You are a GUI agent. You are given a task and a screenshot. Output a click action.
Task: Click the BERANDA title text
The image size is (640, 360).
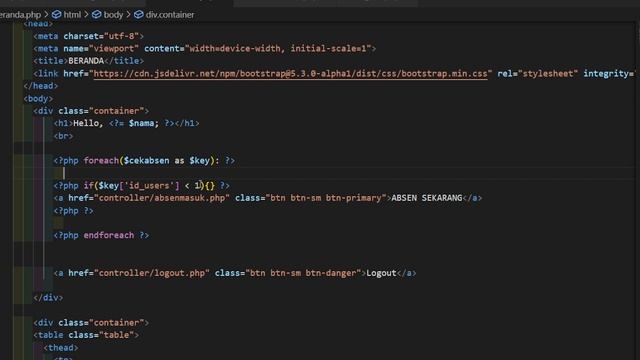86,61
